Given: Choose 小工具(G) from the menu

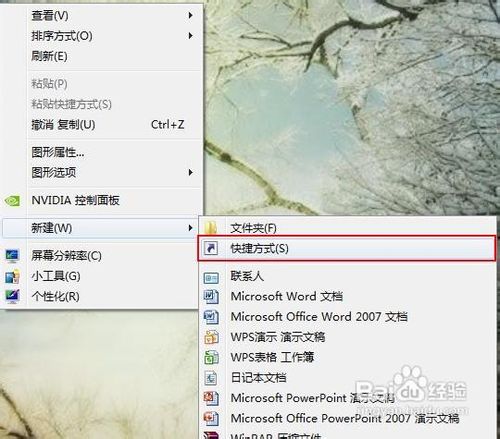Looking at the screenshot, I should (101, 276).
